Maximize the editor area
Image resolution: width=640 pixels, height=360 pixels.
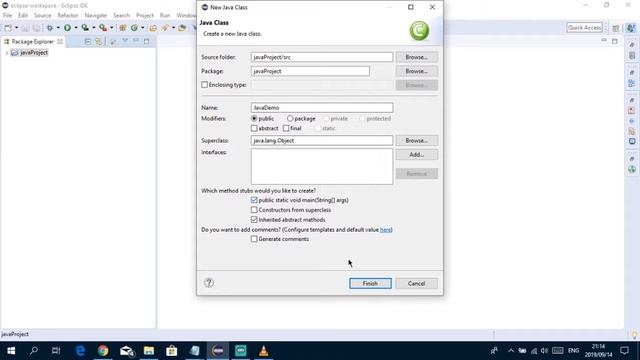tap(615, 41)
